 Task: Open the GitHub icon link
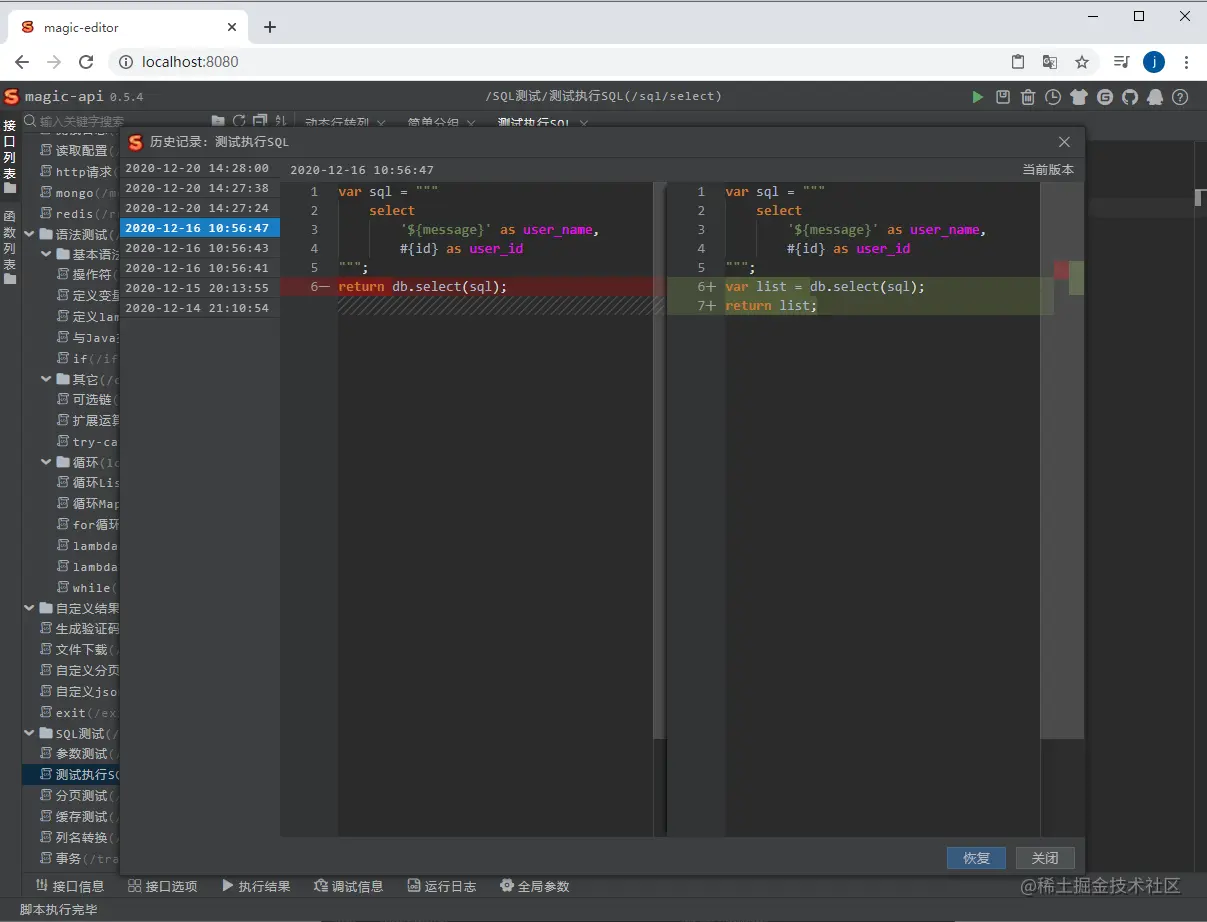1130,97
